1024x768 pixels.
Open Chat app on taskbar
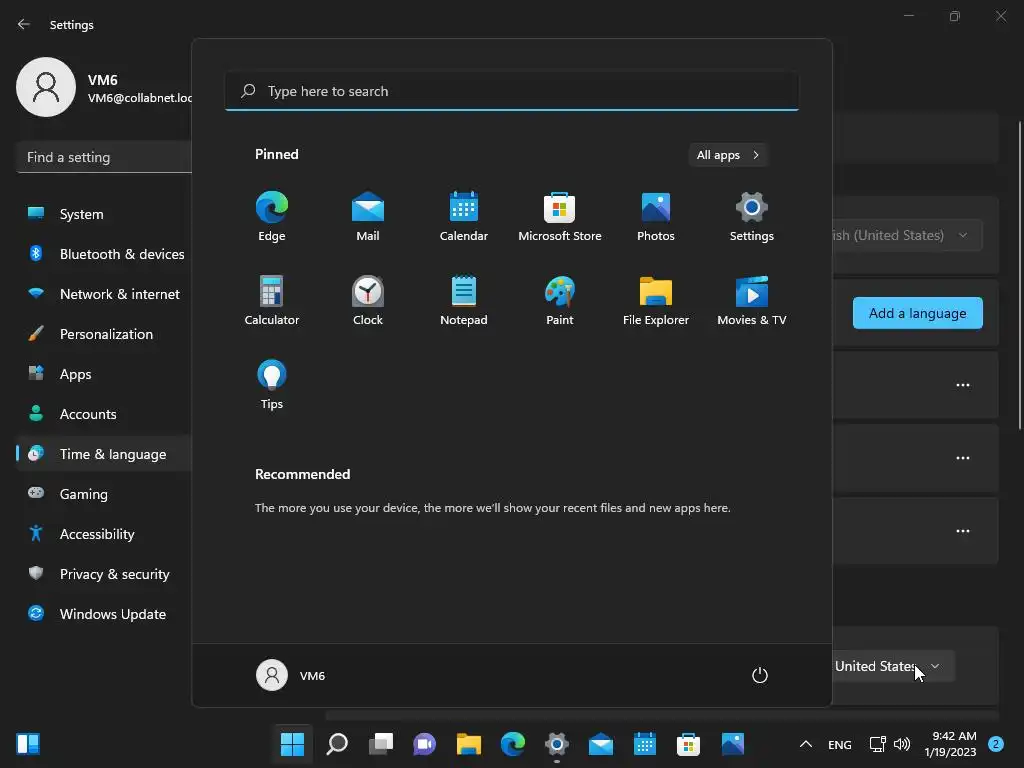(424, 744)
